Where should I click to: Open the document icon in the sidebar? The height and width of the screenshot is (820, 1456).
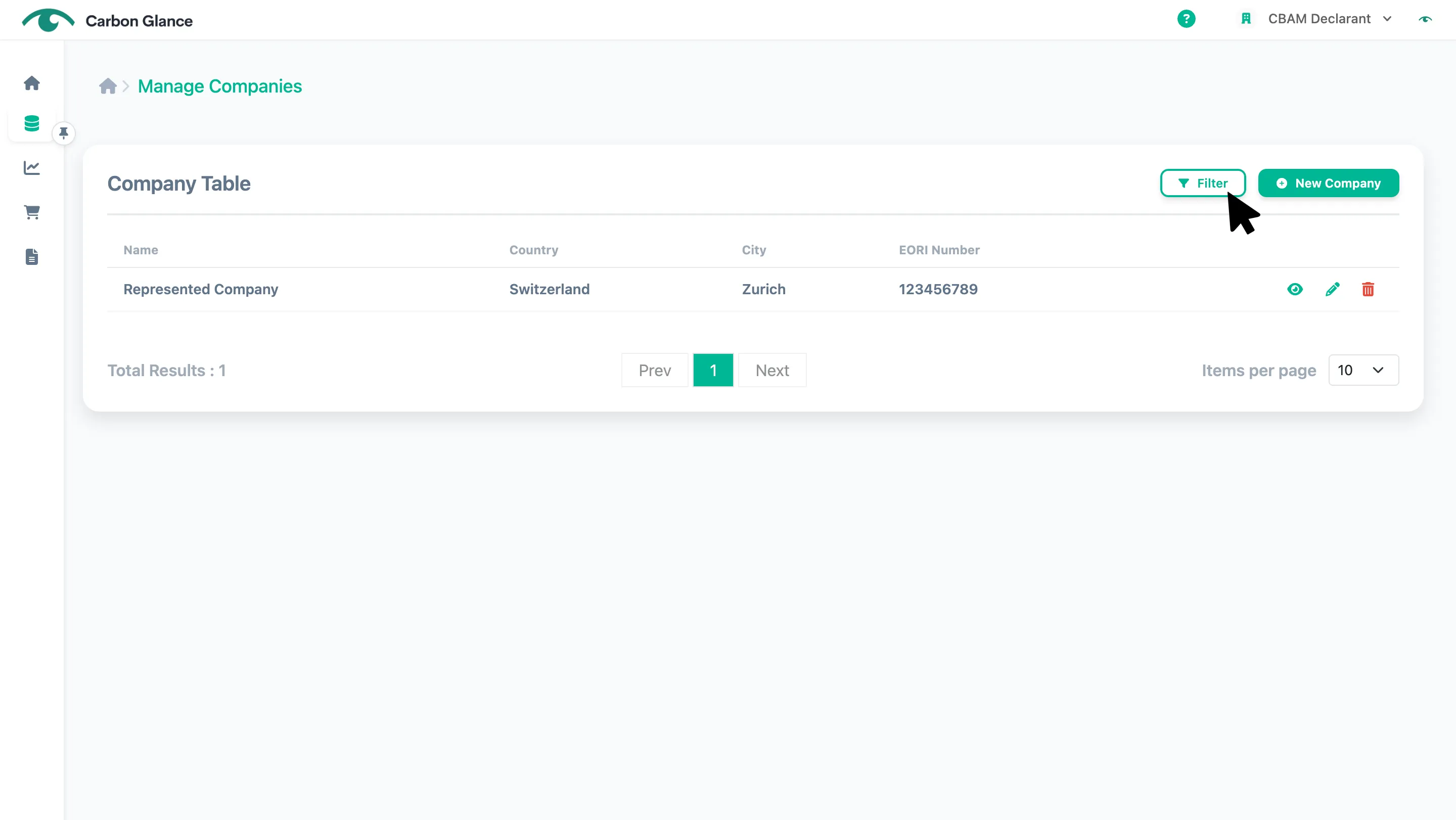tap(32, 257)
